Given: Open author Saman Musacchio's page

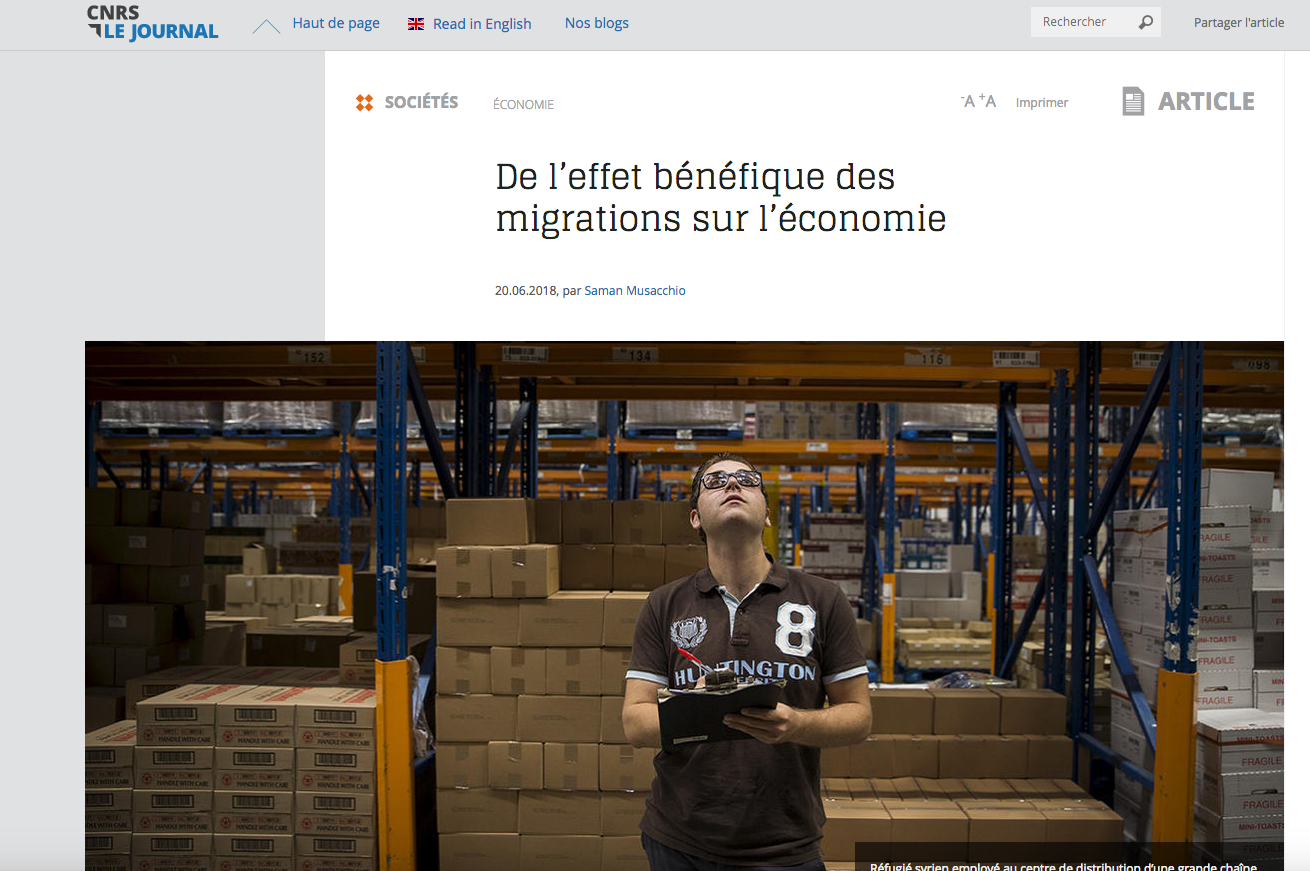Looking at the screenshot, I should (x=635, y=291).
